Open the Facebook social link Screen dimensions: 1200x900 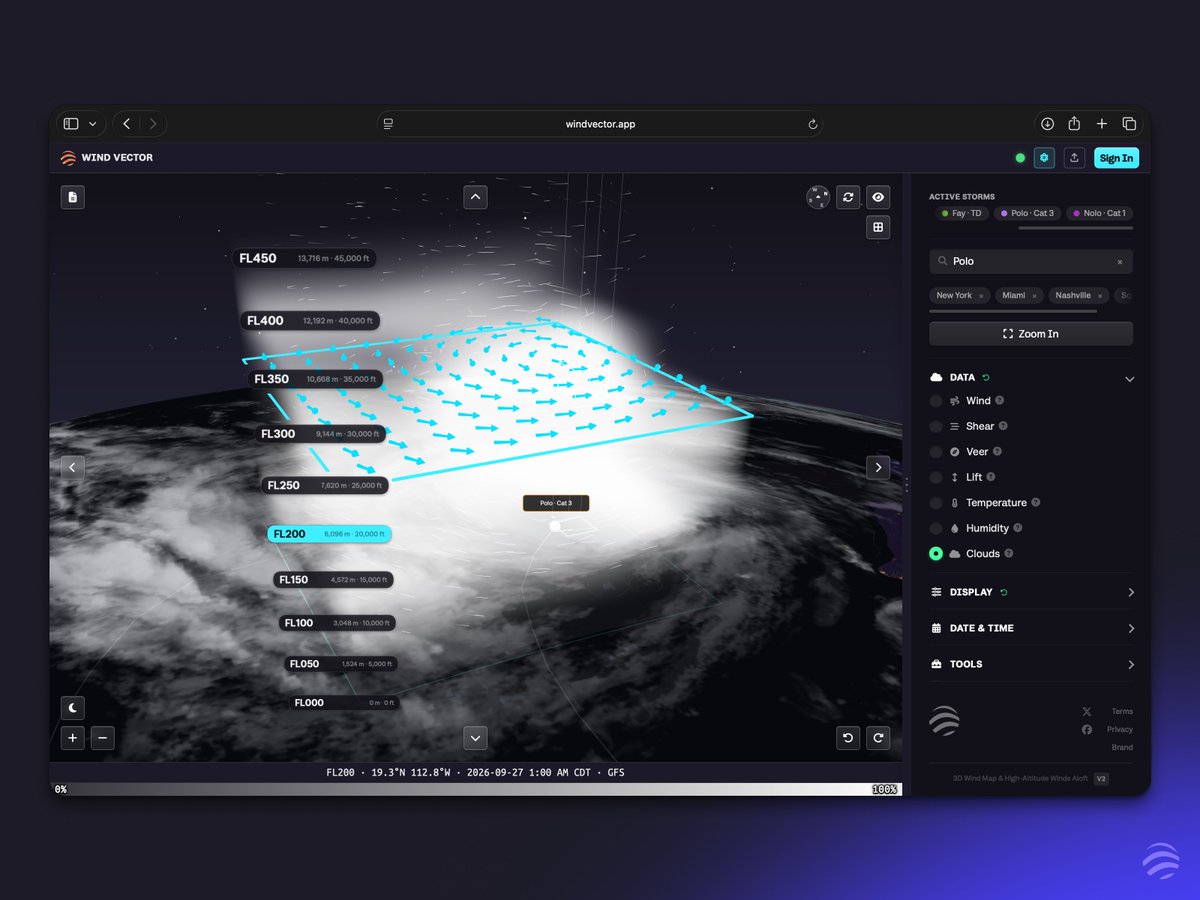coord(1087,730)
